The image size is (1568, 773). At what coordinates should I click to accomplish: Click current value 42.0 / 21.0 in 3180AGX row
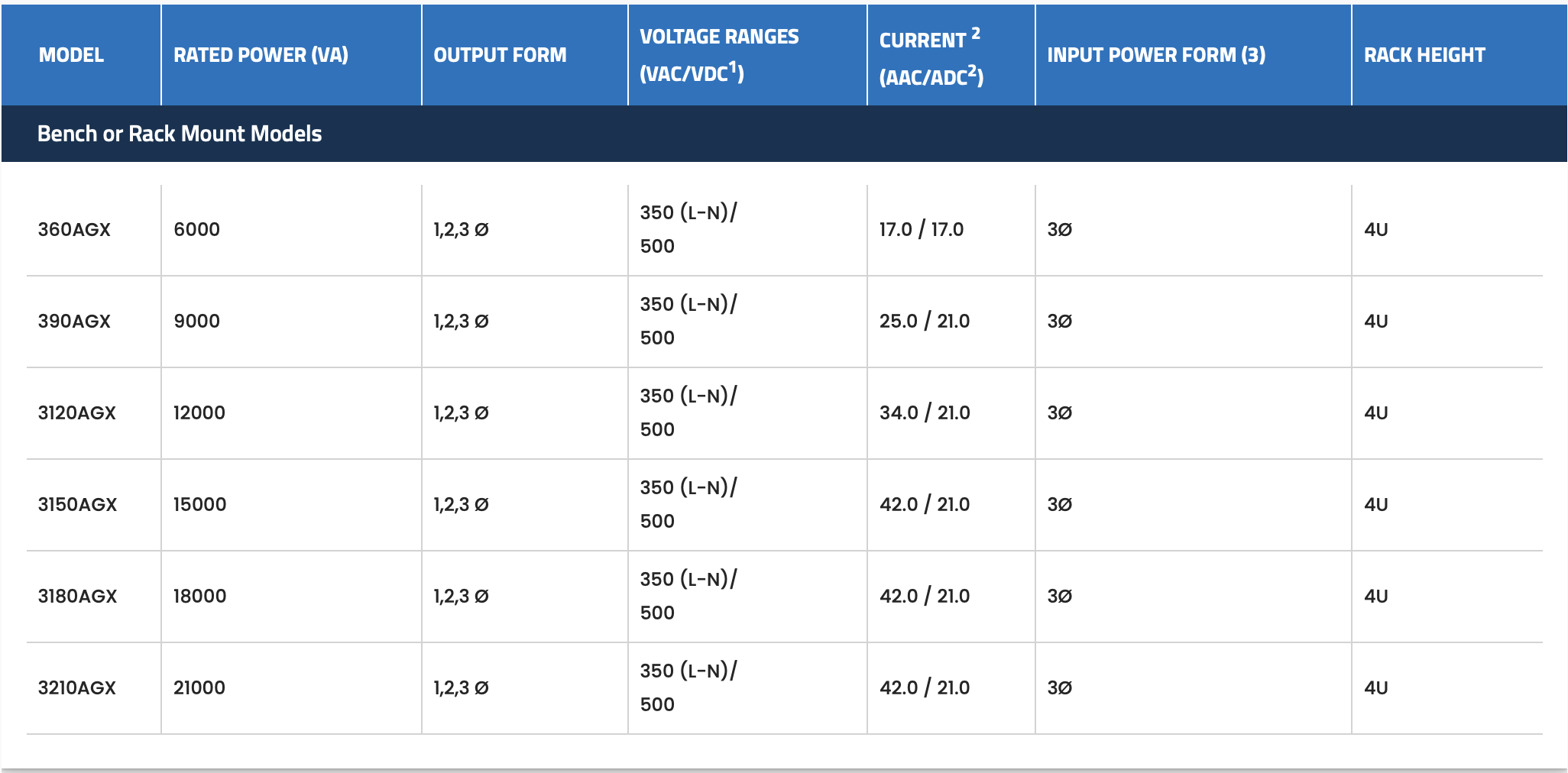coord(925,596)
